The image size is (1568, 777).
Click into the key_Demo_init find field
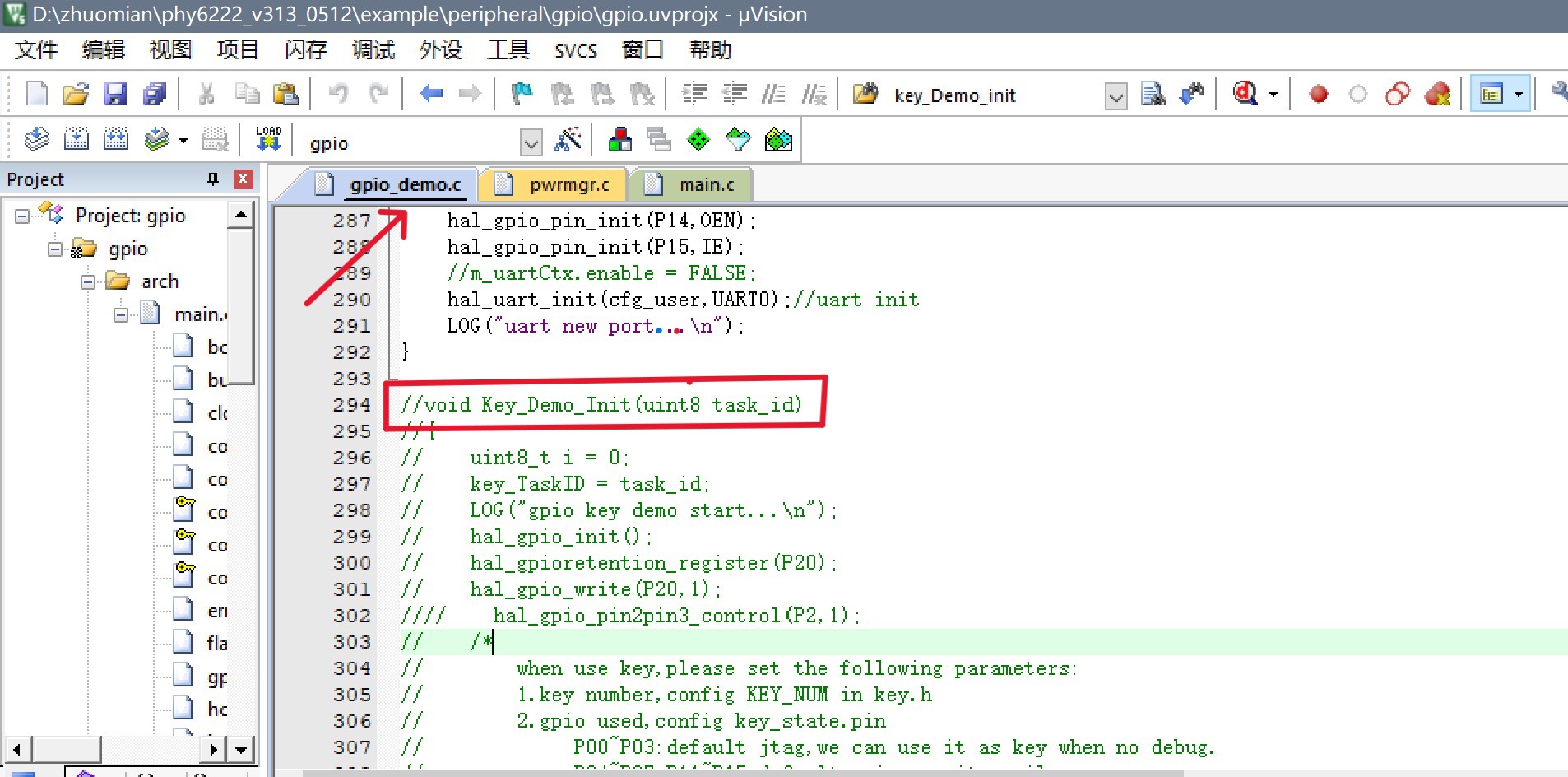coord(995,95)
